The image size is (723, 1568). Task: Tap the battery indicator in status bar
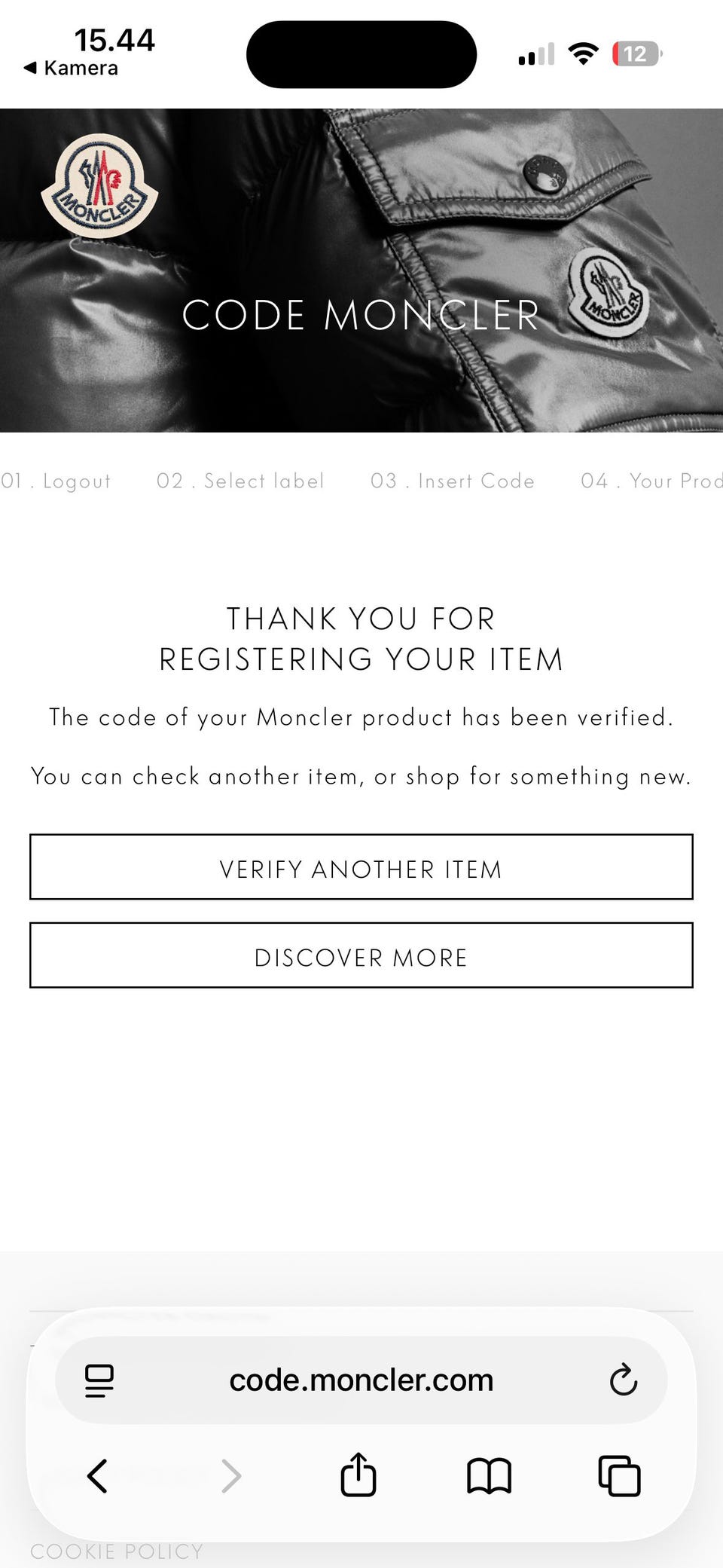tap(636, 54)
